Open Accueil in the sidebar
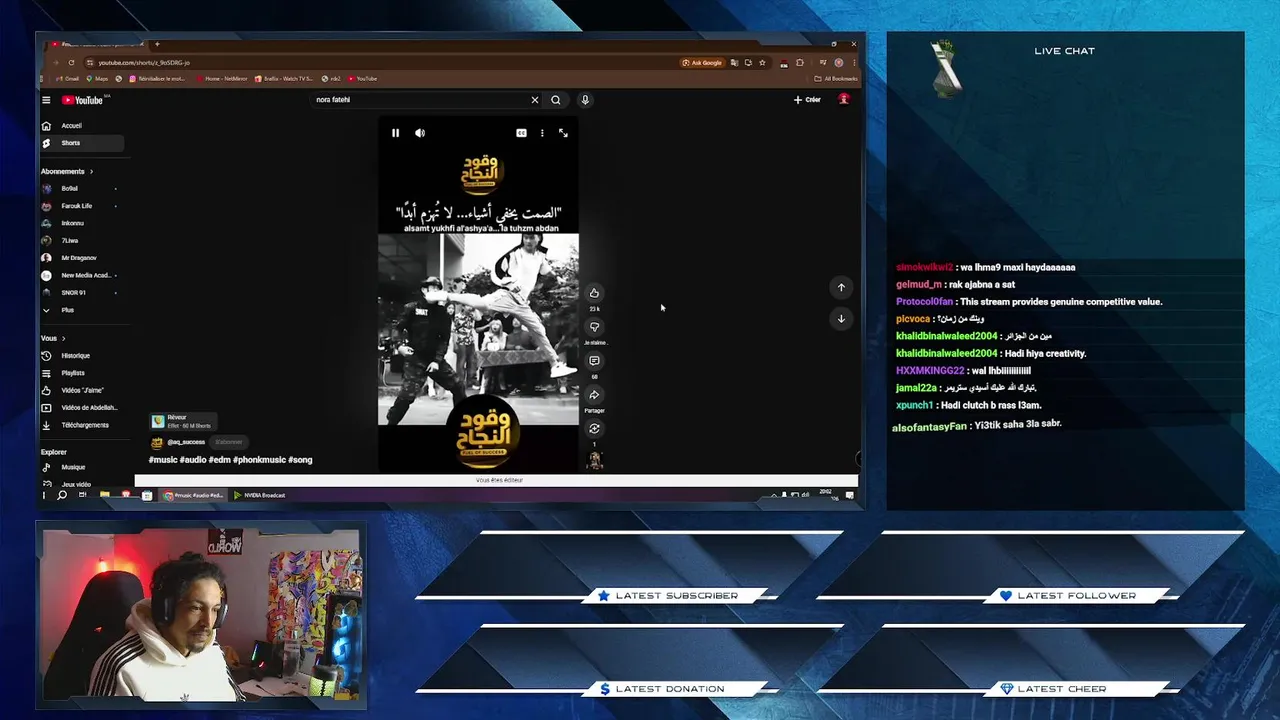This screenshot has height=720, width=1280. pyautogui.click(x=82, y=126)
